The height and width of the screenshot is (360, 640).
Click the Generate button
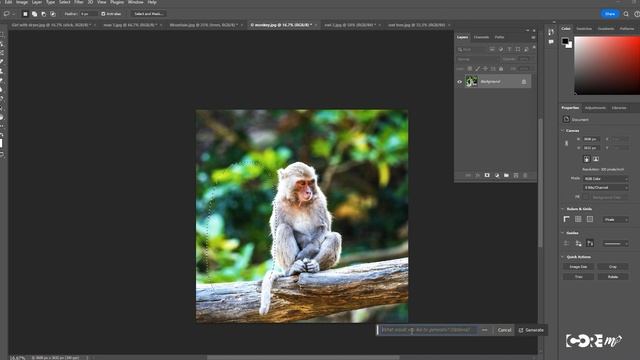pos(531,330)
